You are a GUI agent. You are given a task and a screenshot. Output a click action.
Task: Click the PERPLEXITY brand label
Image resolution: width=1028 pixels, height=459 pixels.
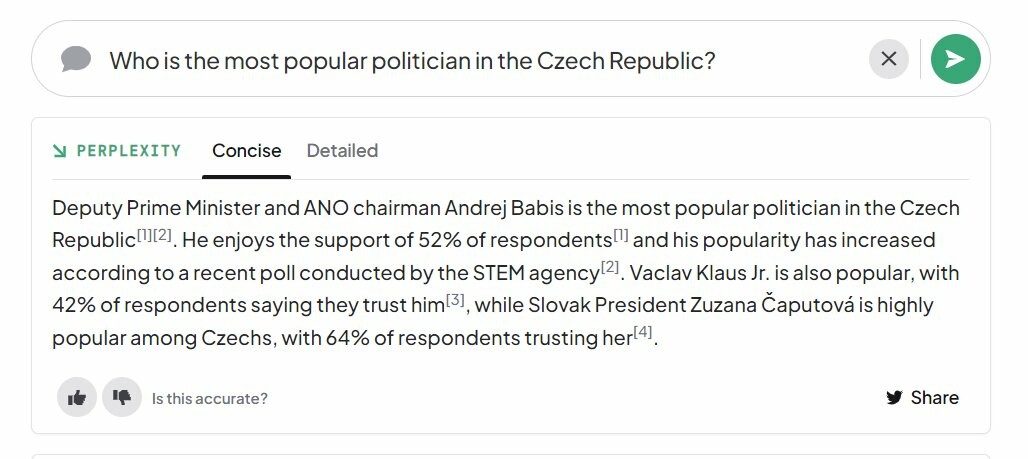[128, 151]
